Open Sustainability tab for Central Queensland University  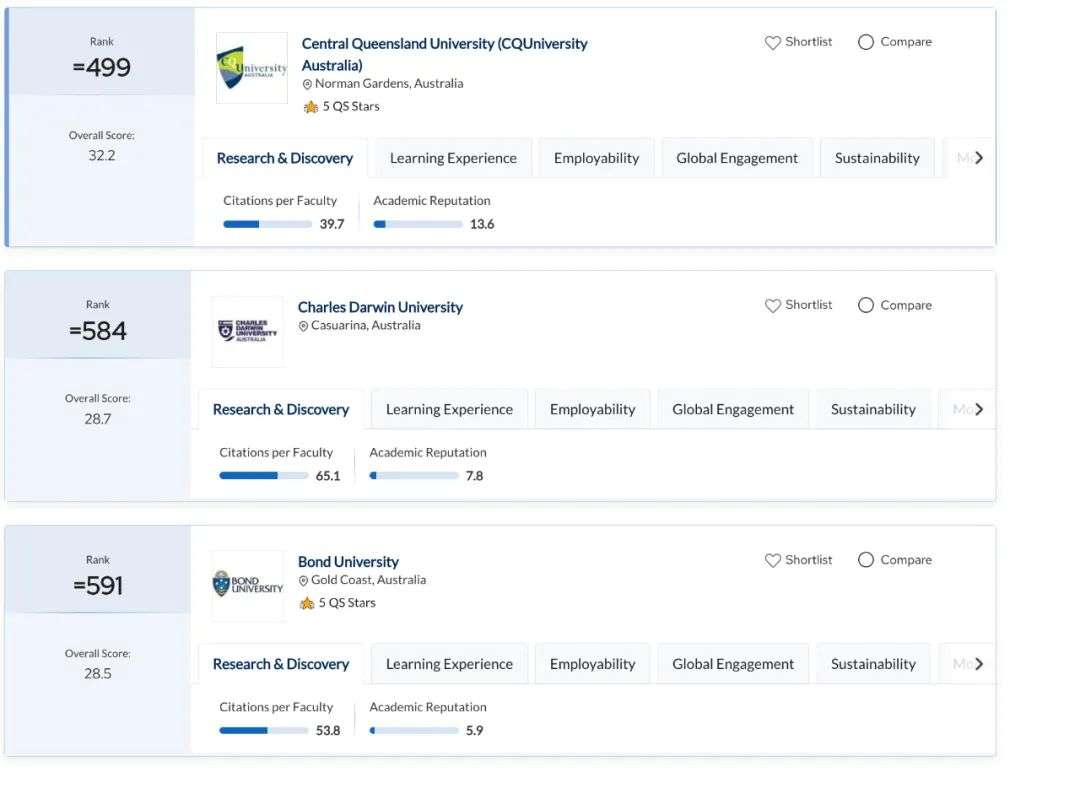point(877,158)
